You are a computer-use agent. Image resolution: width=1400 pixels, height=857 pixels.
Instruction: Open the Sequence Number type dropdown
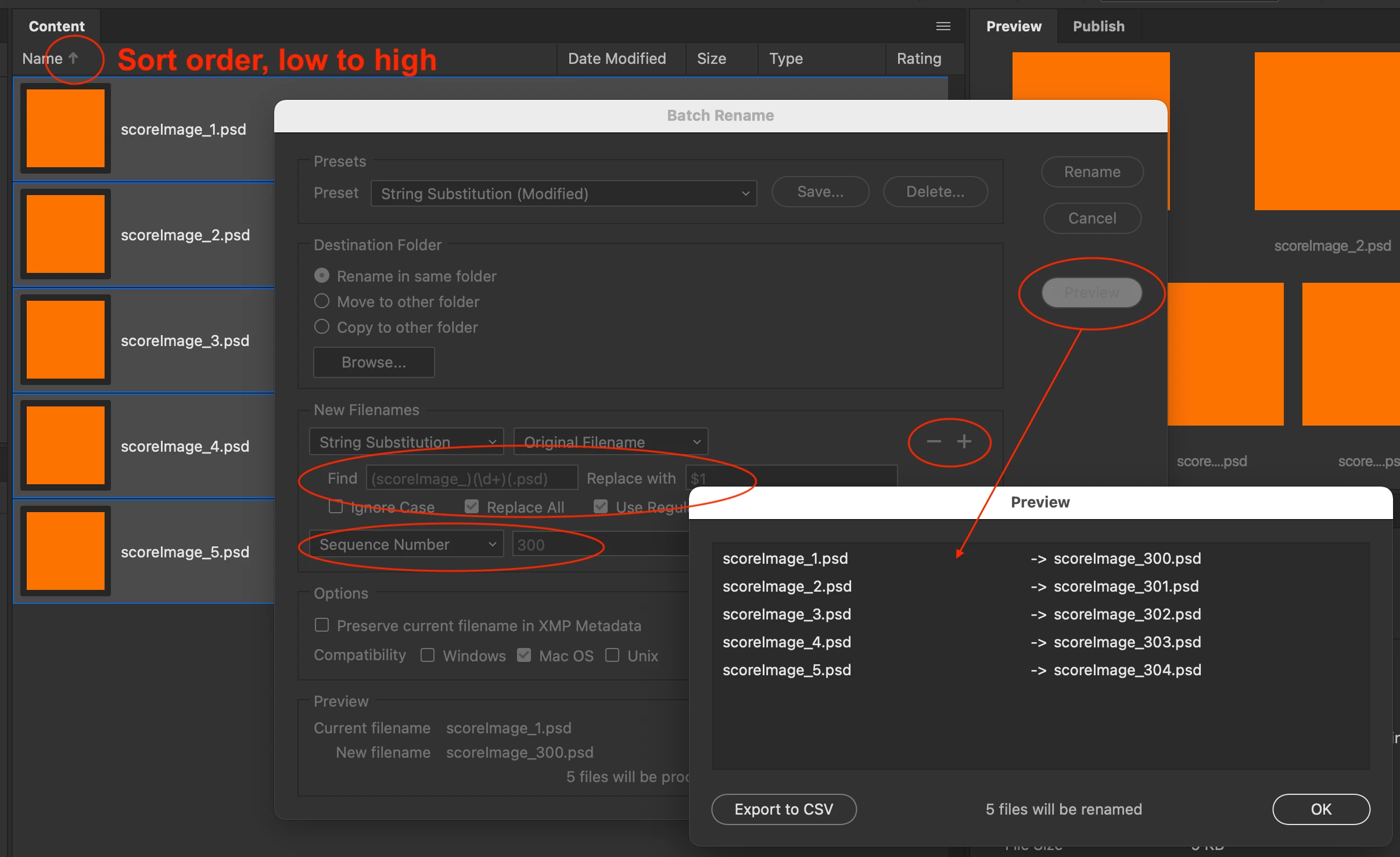(x=406, y=544)
